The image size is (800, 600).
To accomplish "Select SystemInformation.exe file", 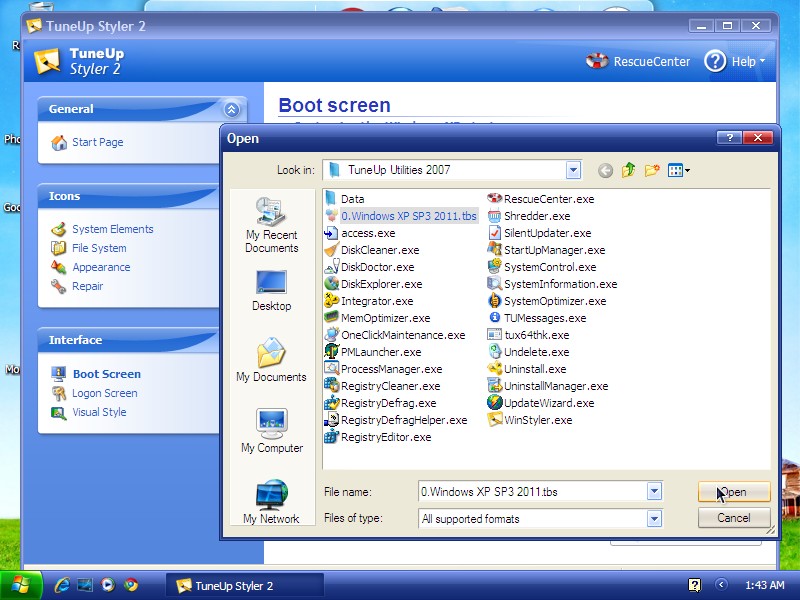I will (x=552, y=284).
